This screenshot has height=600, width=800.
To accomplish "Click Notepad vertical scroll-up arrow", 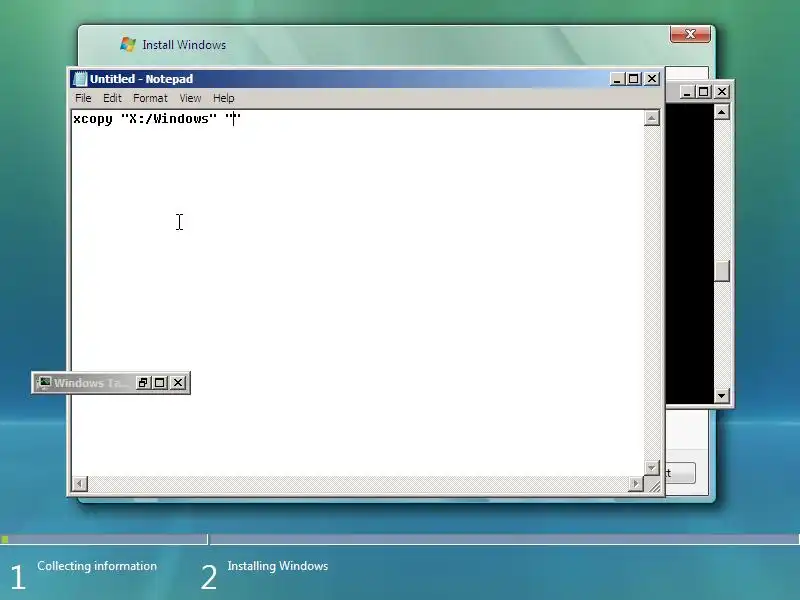I will (652, 118).
